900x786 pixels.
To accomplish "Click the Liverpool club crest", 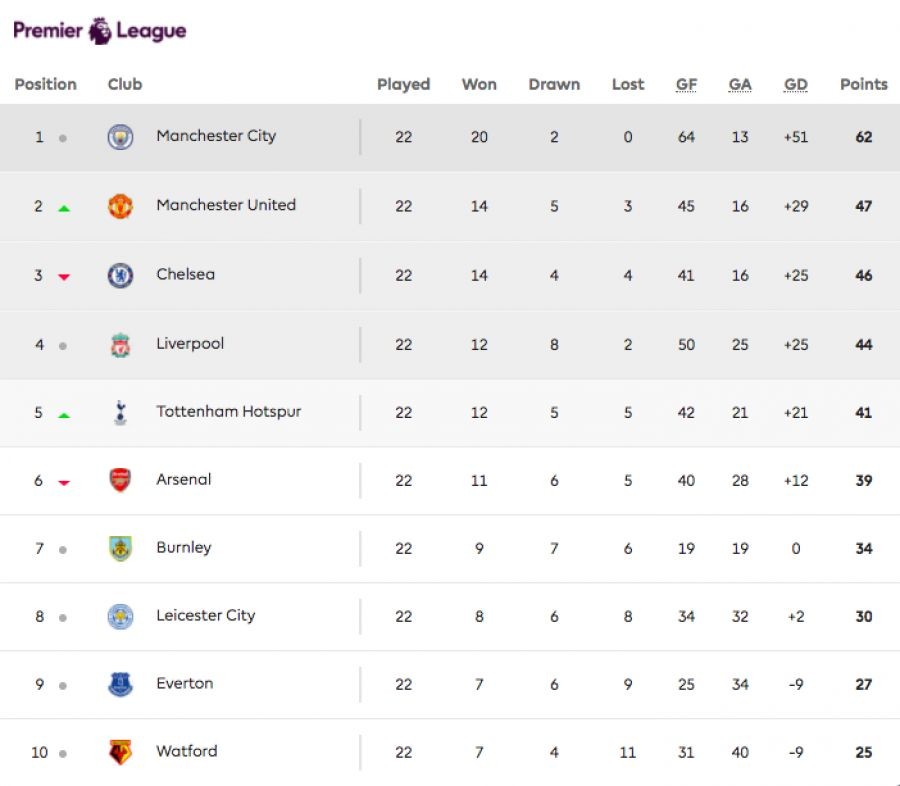I will click(120, 345).
